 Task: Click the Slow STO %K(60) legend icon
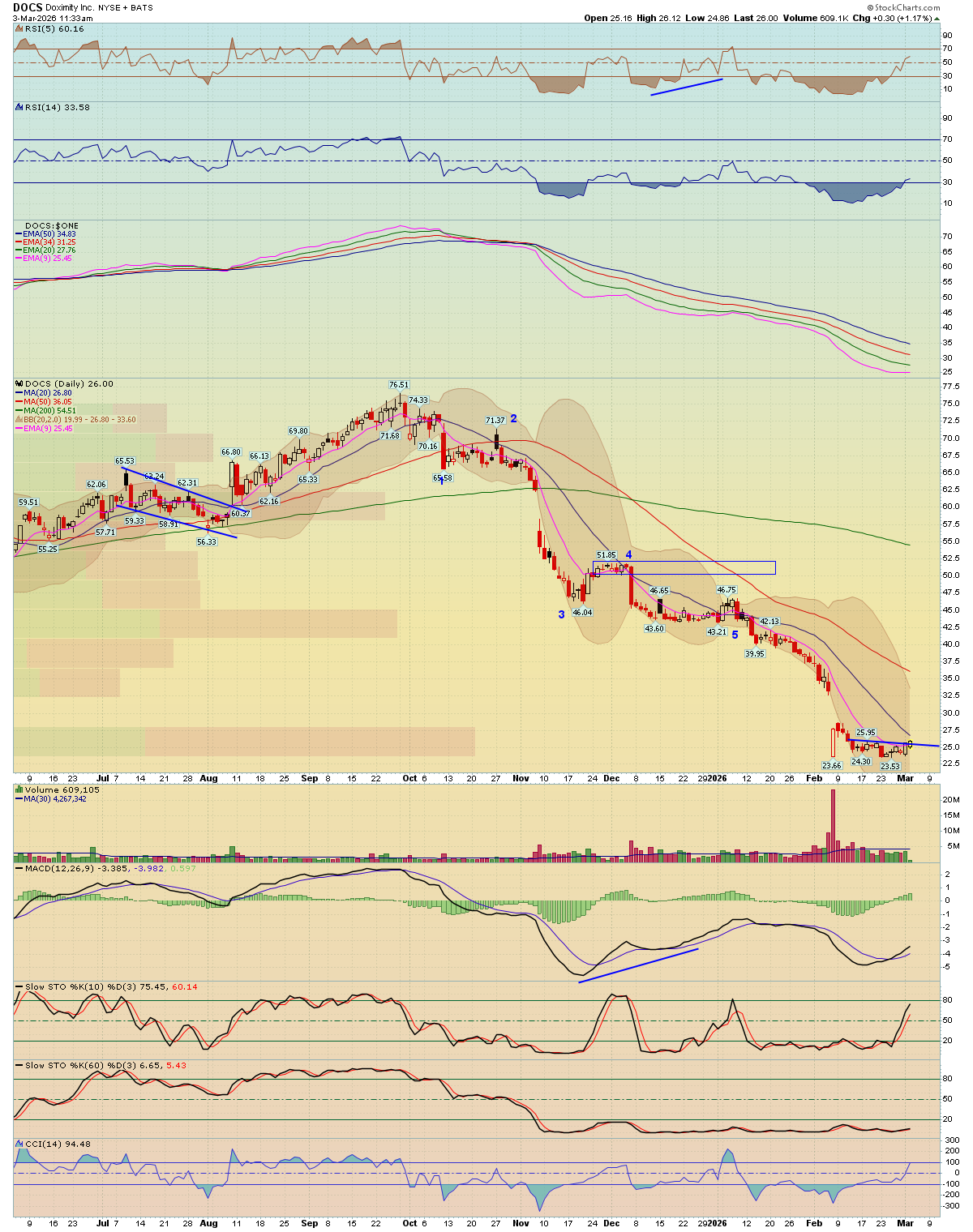[x=19, y=1065]
